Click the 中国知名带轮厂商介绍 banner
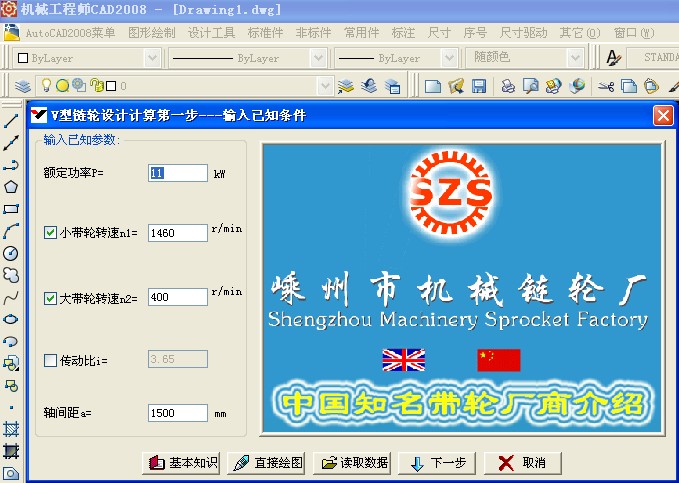Viewport: 679px width, 483px height. [x=462, y=403]
